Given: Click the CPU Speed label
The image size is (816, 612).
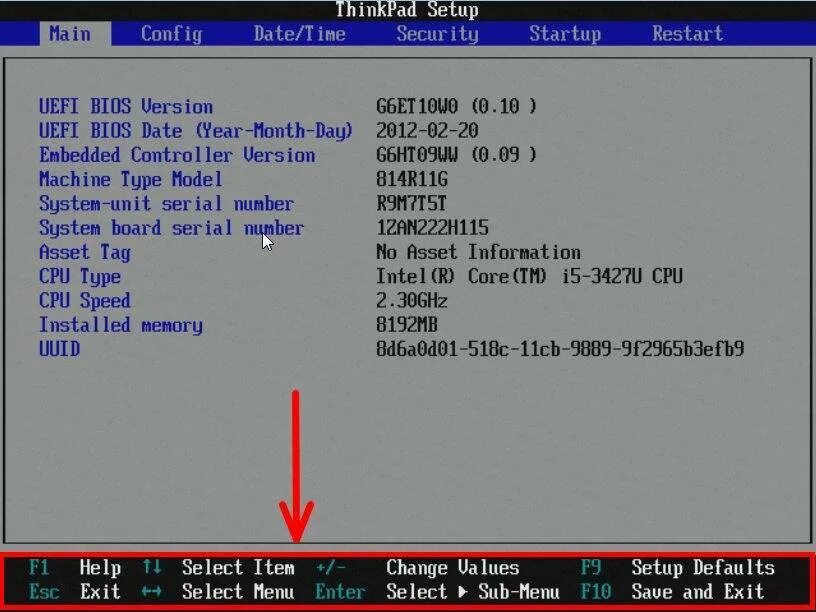Looking at the screenshot, I should pyautogui.click(x=85, y=301).
